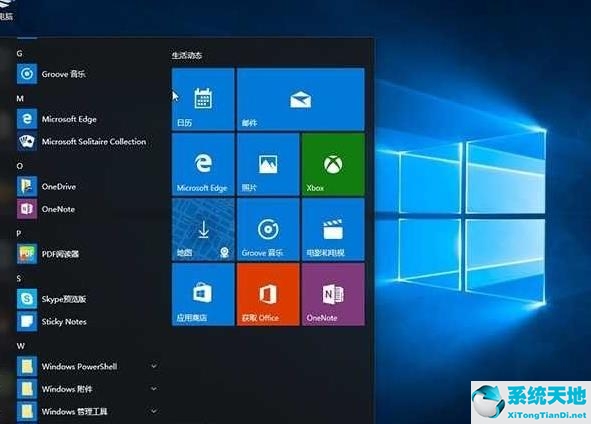Click the PDF阅读器 icon

click(27, 254)
